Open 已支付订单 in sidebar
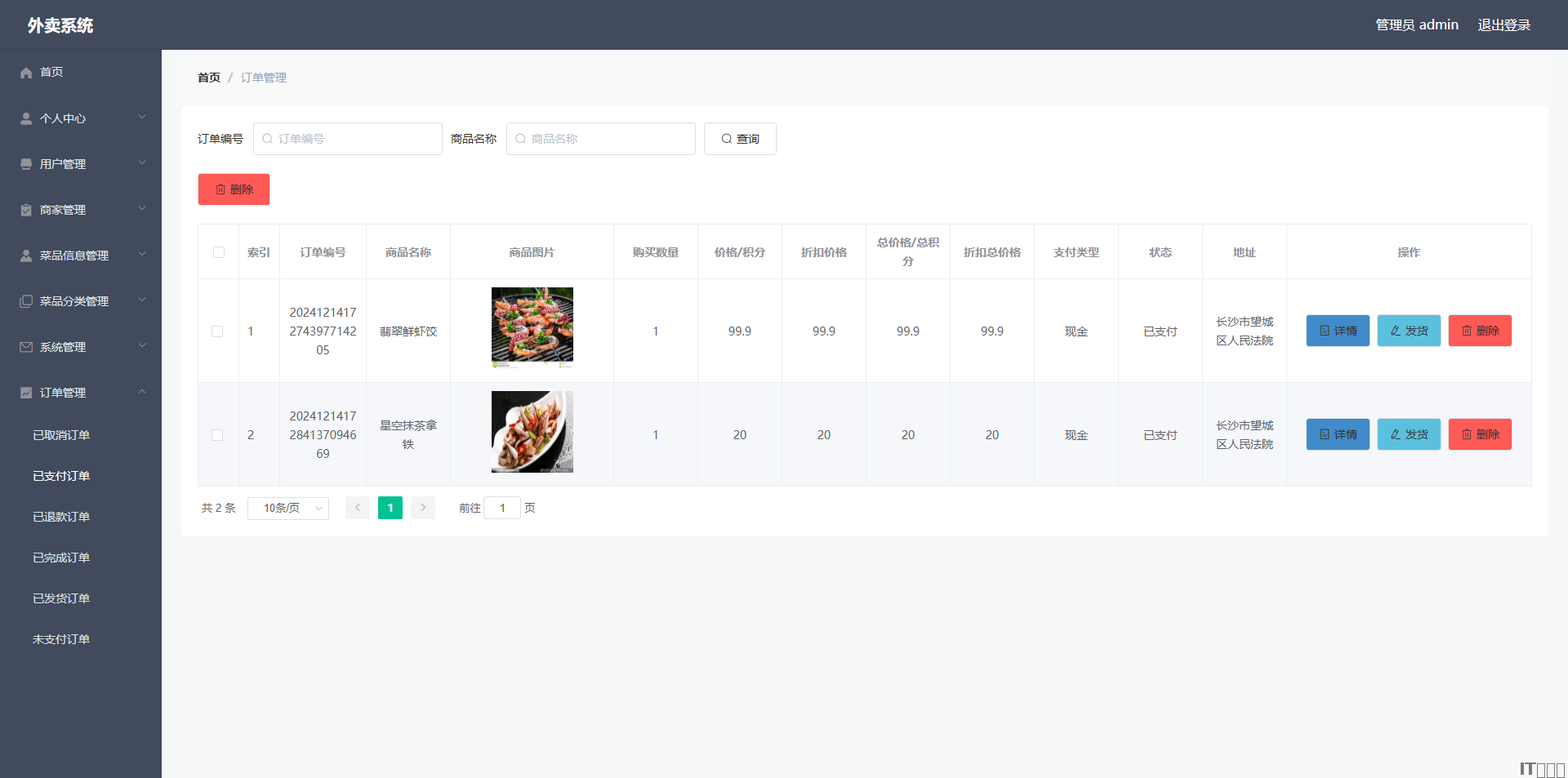Viewport: 1568px width, 778px height. pos(61,476)
